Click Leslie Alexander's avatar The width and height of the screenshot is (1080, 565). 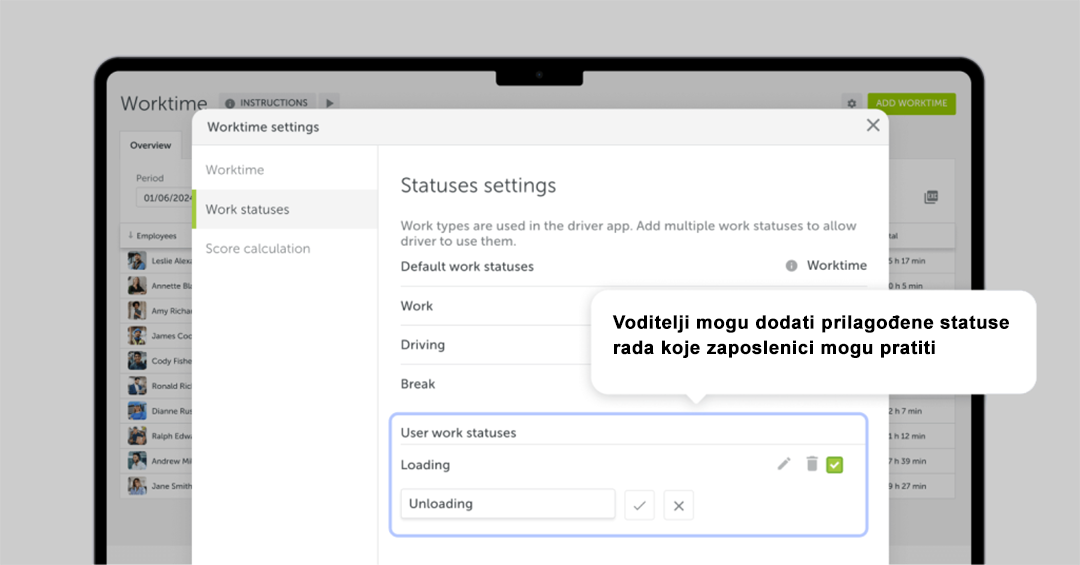tap(137, 260)
